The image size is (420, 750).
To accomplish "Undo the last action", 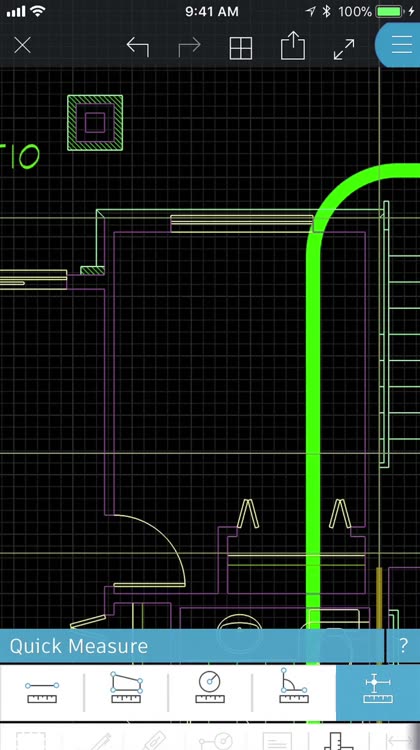I will point(138,47).
